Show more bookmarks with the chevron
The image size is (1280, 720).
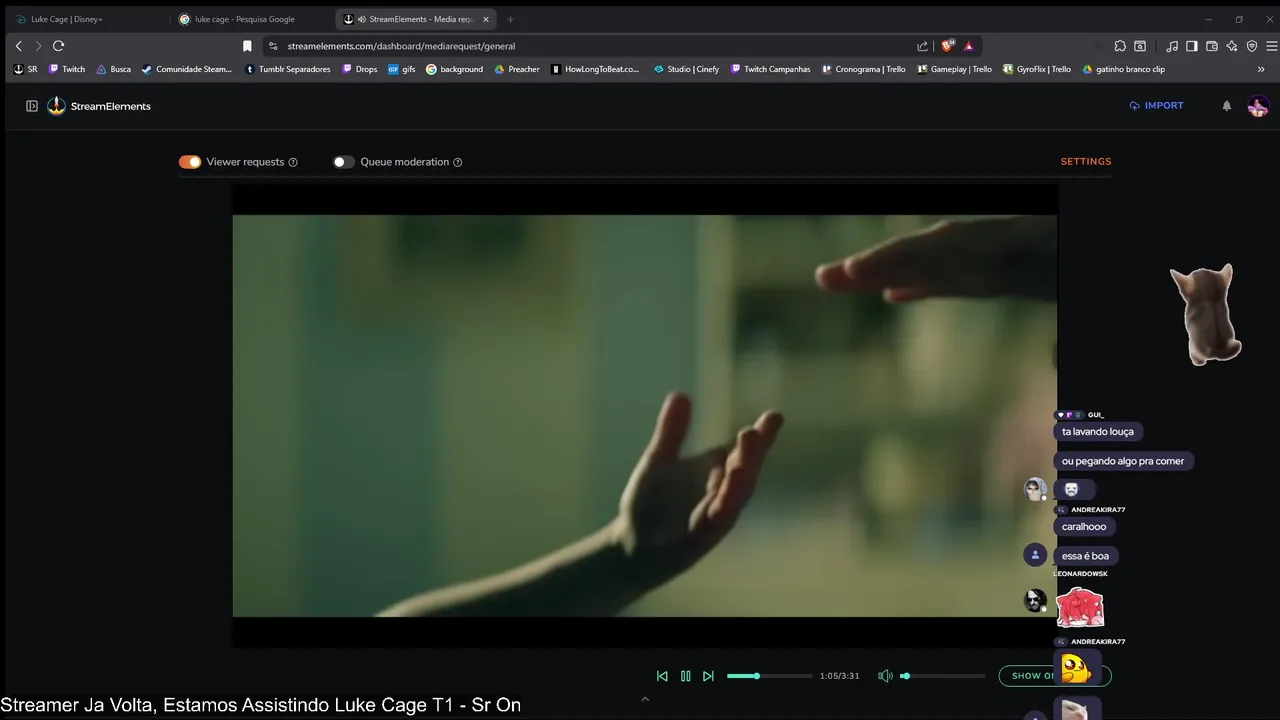click(1261, 69)
